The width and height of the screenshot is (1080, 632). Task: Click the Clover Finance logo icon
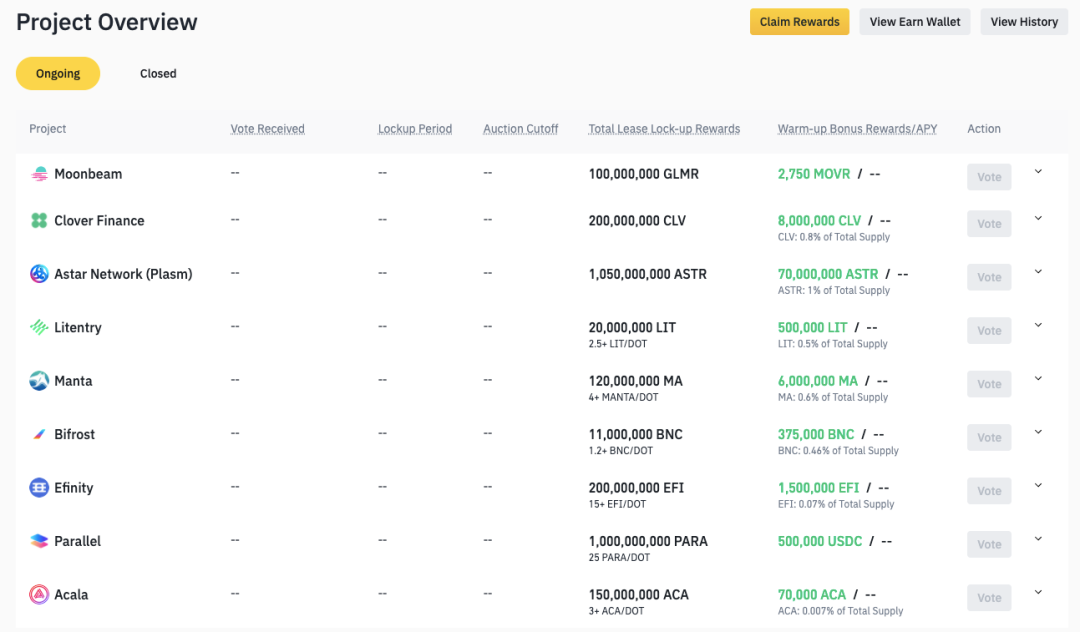(39, 220)
